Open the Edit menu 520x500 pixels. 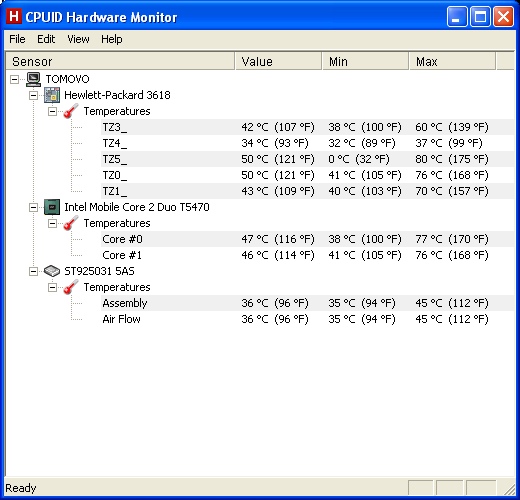(46, 39)
